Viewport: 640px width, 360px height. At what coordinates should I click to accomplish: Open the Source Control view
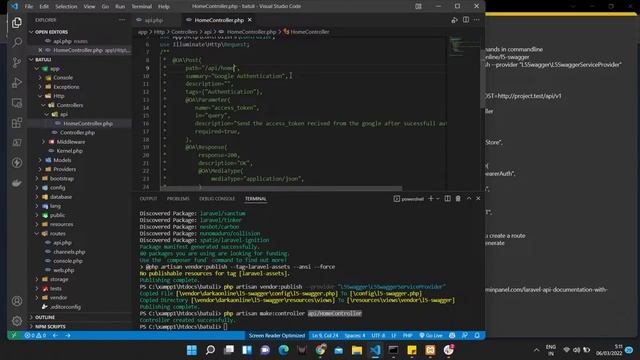[x=17, y=62]
